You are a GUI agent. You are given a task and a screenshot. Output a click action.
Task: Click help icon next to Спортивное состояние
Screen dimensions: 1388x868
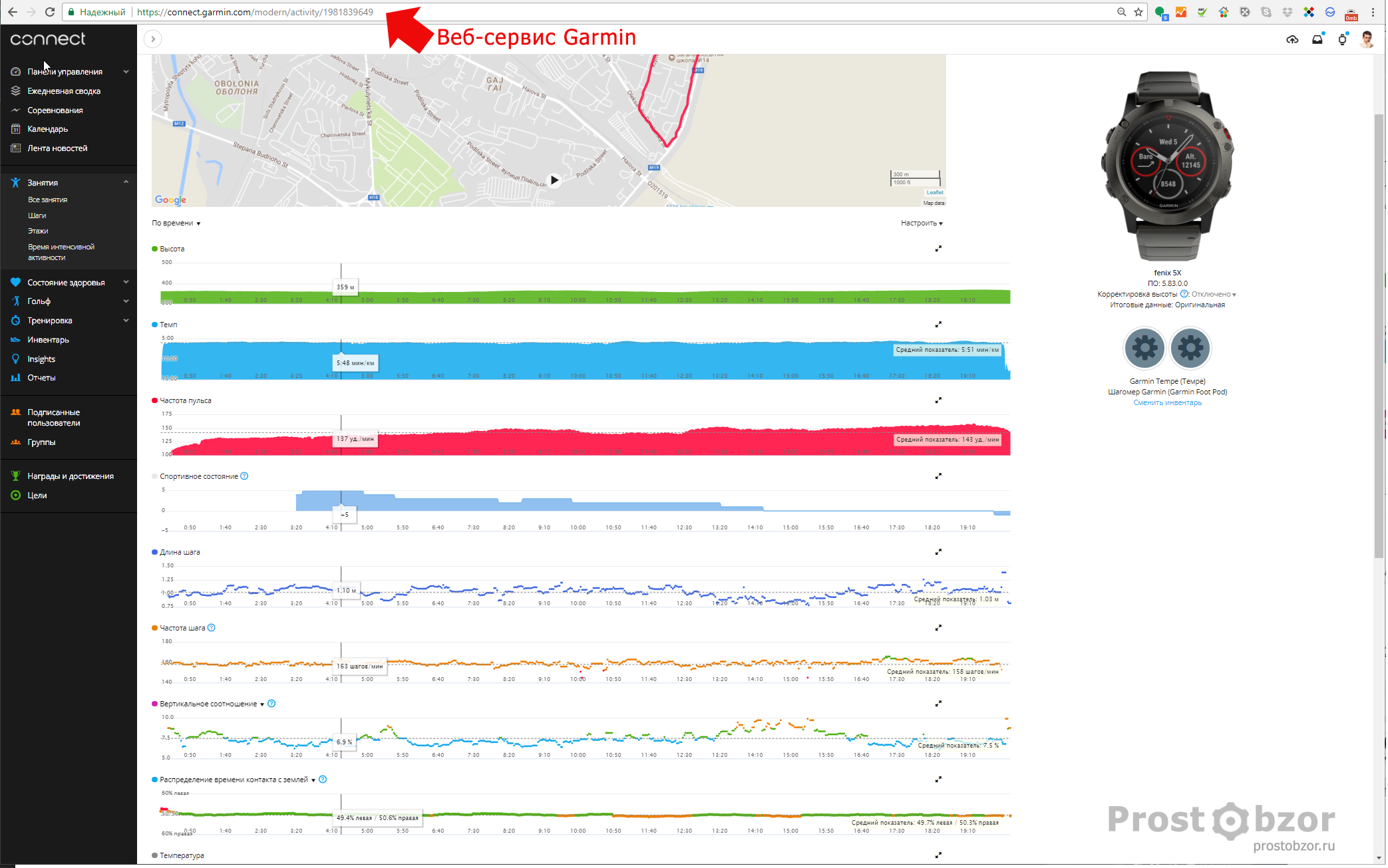[244, 476]
